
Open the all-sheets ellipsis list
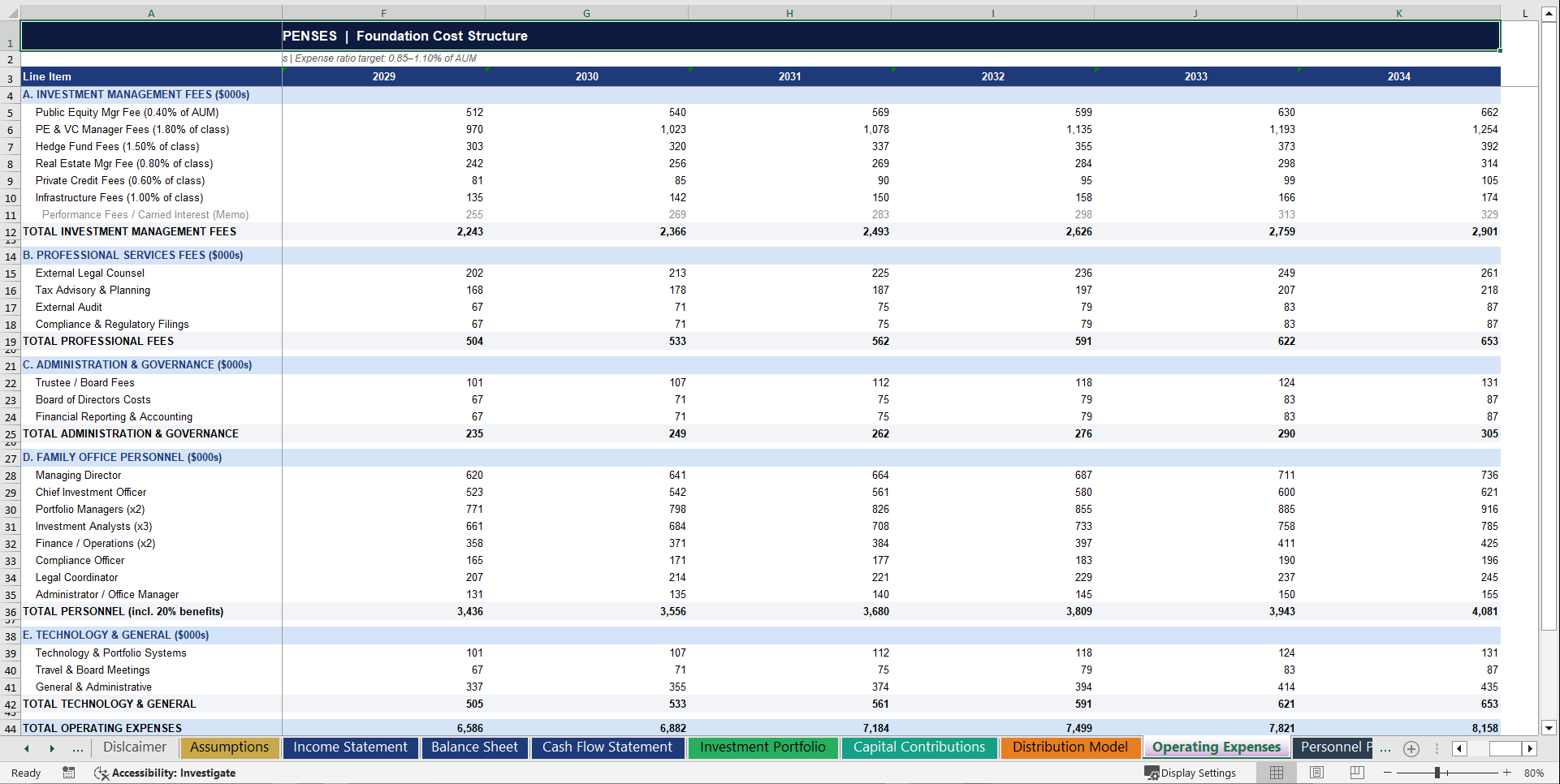coord(78,748)
